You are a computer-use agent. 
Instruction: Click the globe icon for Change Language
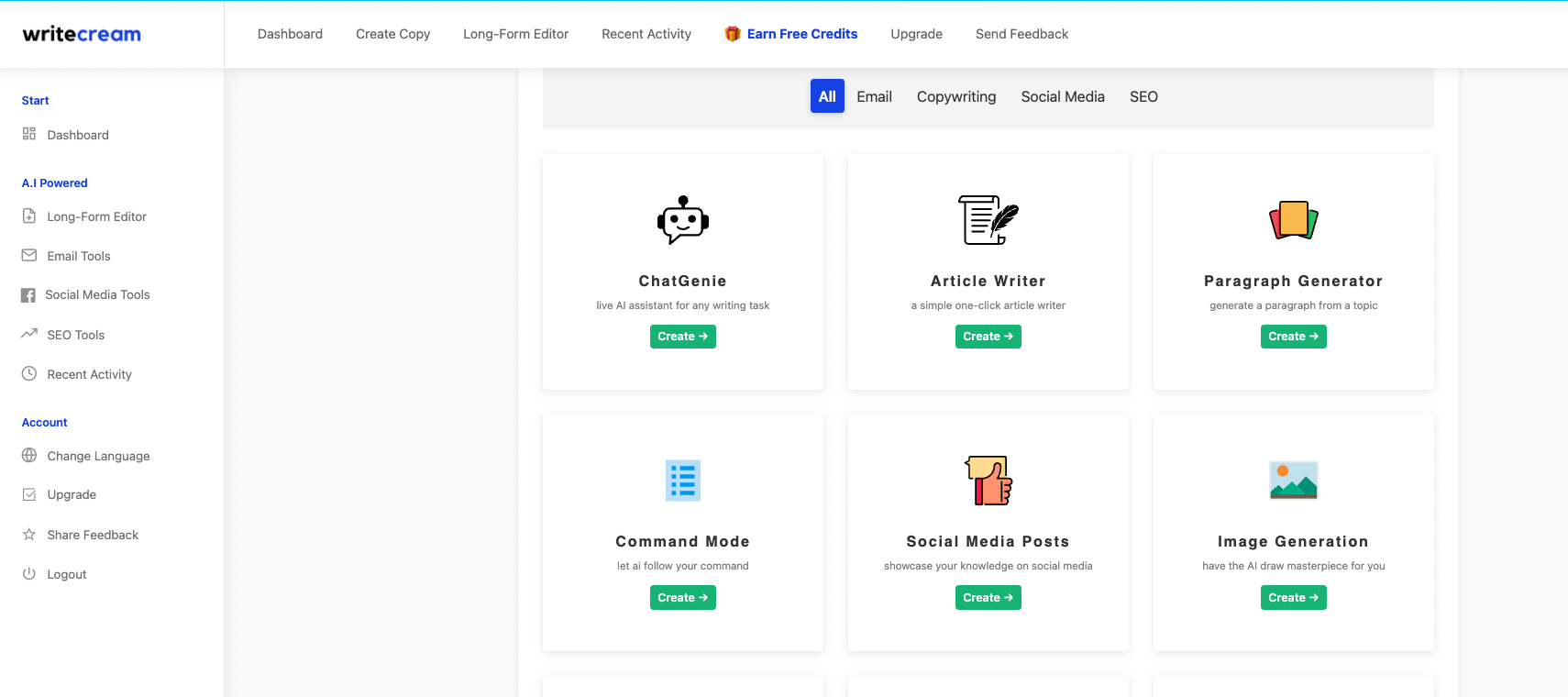tap(29, 456)
